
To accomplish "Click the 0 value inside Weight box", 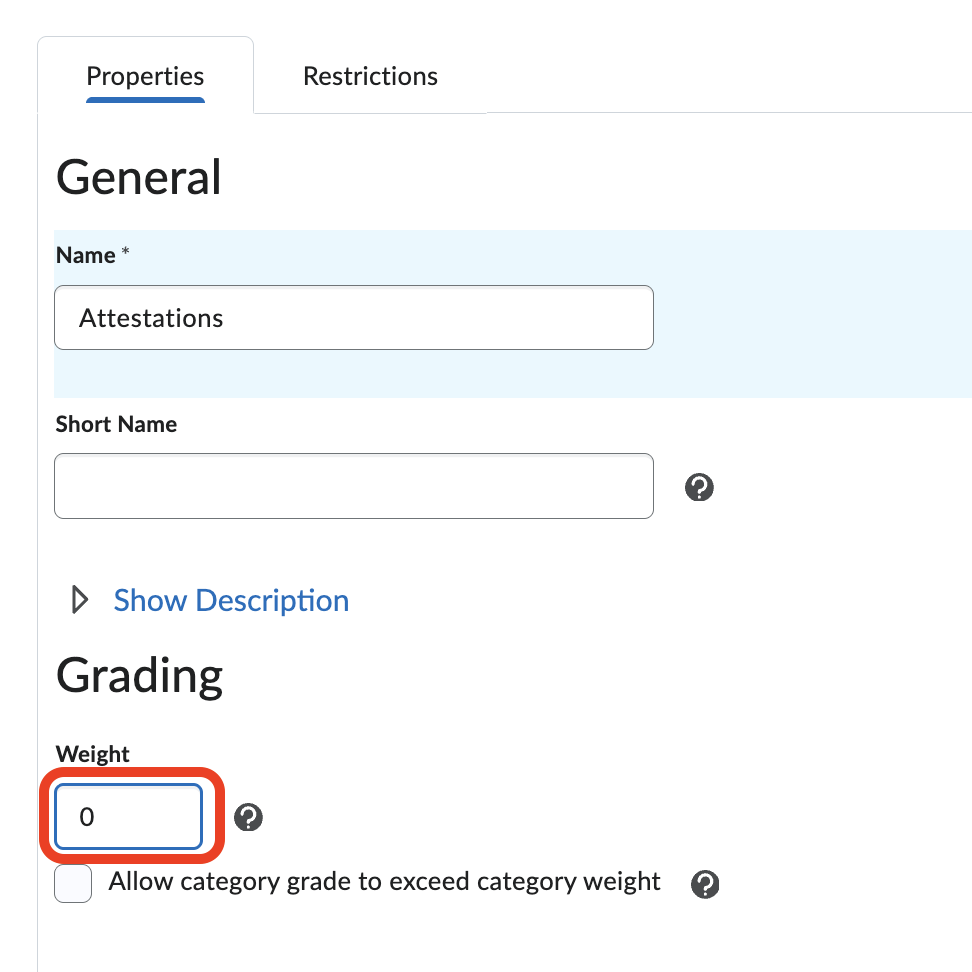I will [x=87, y=817].
